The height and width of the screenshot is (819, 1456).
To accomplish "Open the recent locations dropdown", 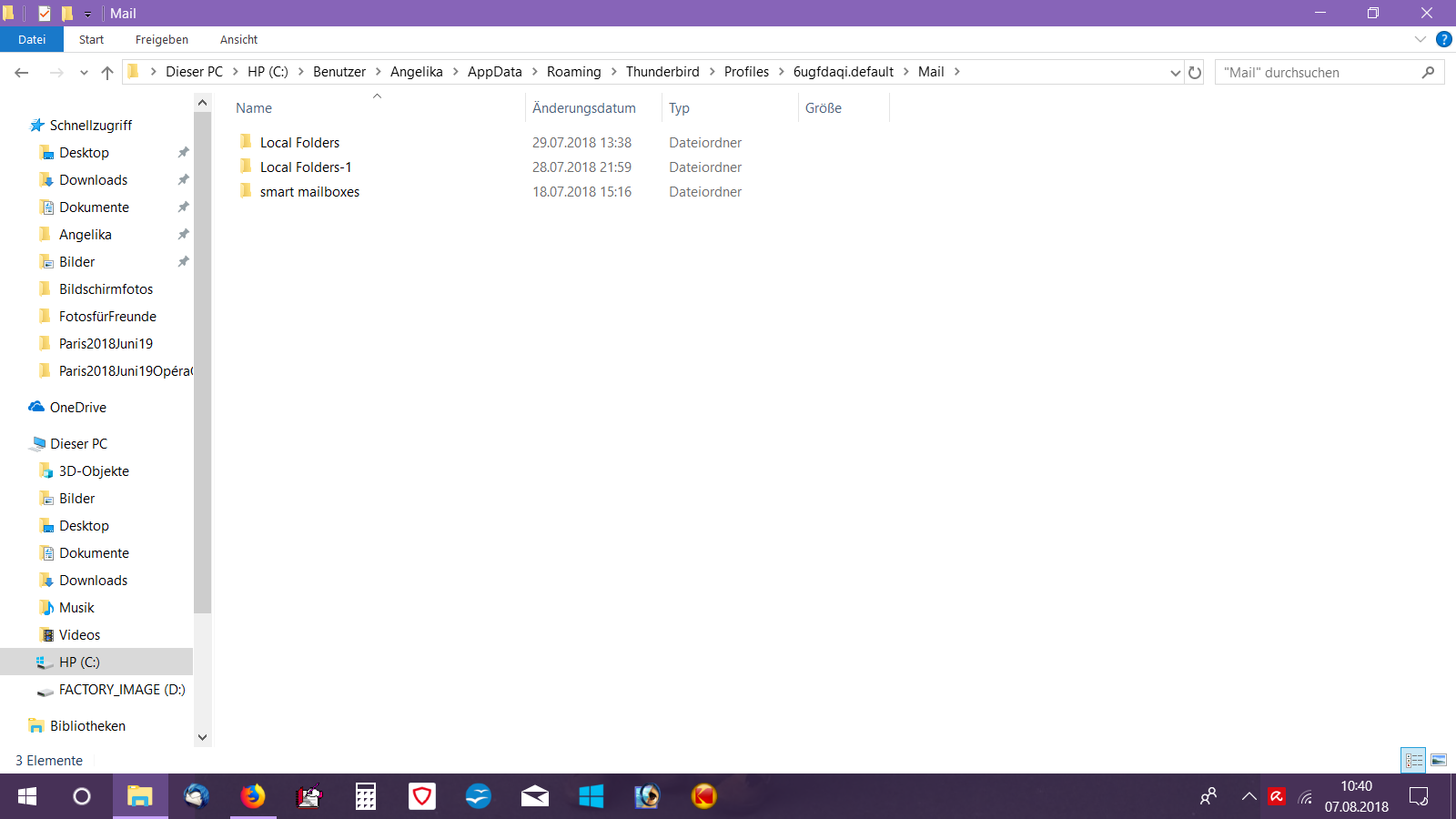I will point(84,73).
